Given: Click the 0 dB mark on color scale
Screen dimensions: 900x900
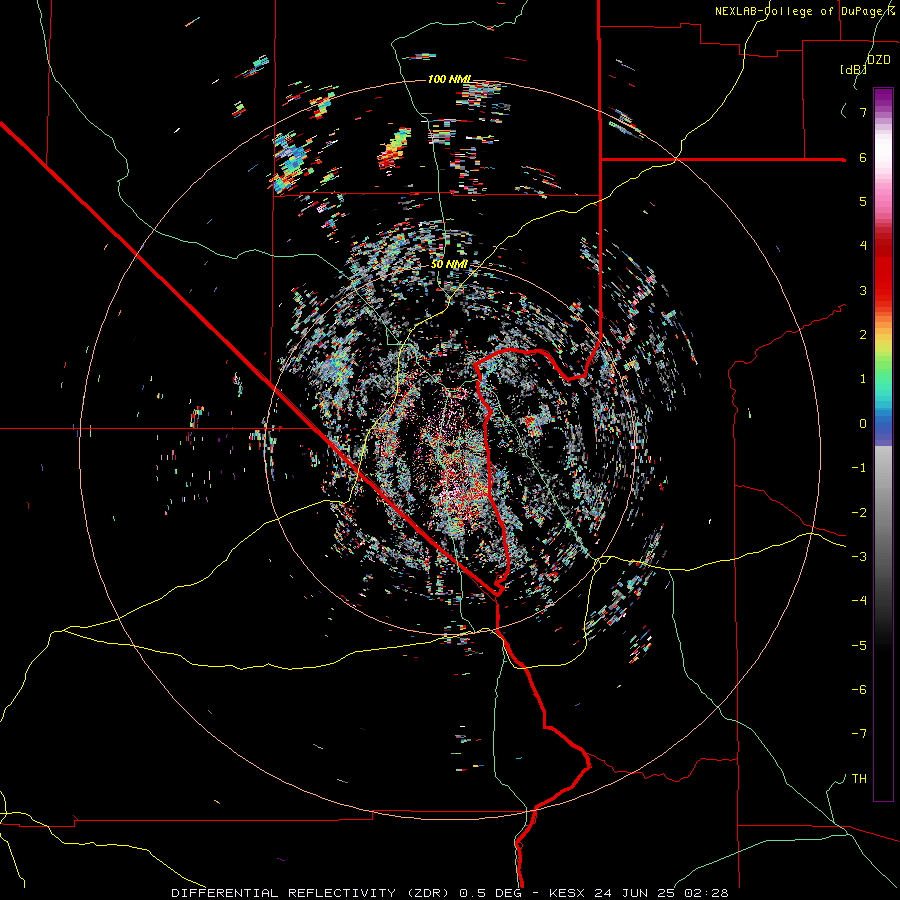Looking at the screenshot, I should 863,424.
